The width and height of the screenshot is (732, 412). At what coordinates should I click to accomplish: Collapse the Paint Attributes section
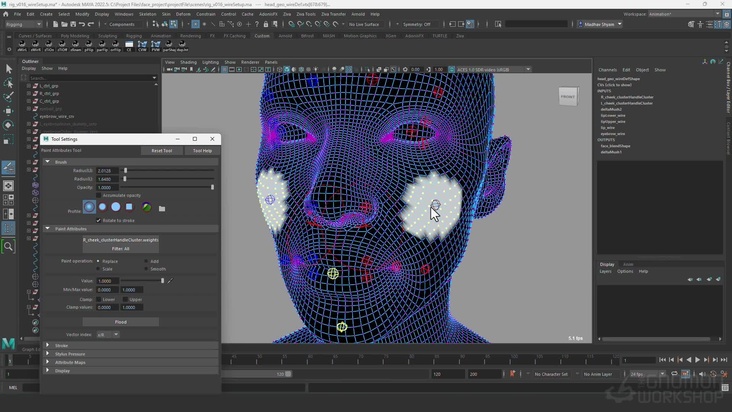[48, 229]
